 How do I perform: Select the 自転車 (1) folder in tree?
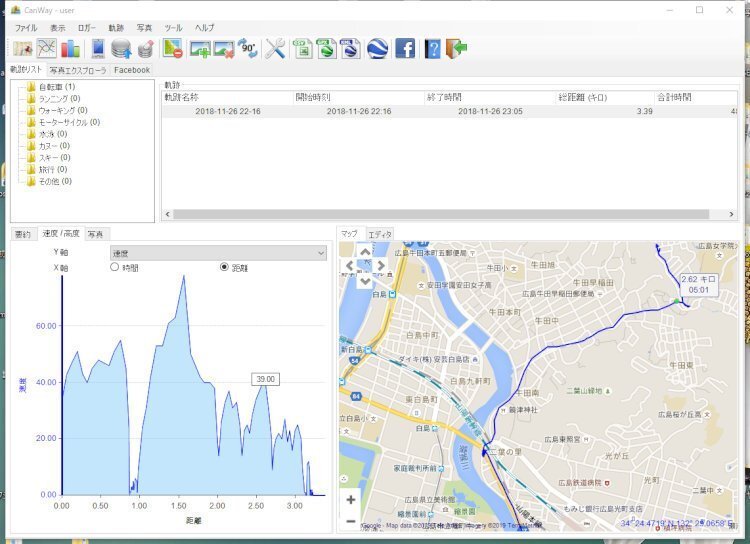tap(56, 87)
